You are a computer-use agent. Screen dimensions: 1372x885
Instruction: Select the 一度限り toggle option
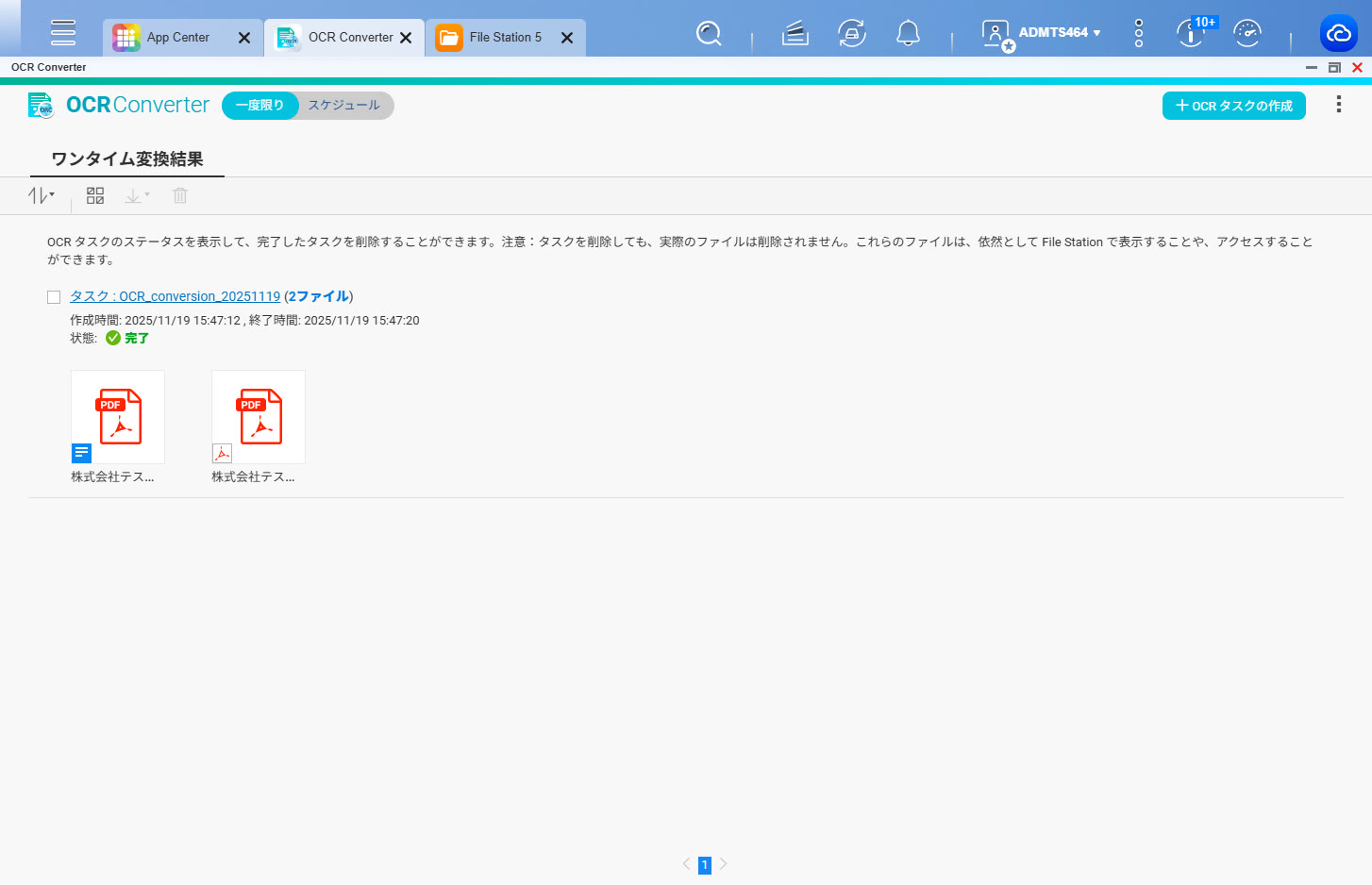[x=259, y=106]
